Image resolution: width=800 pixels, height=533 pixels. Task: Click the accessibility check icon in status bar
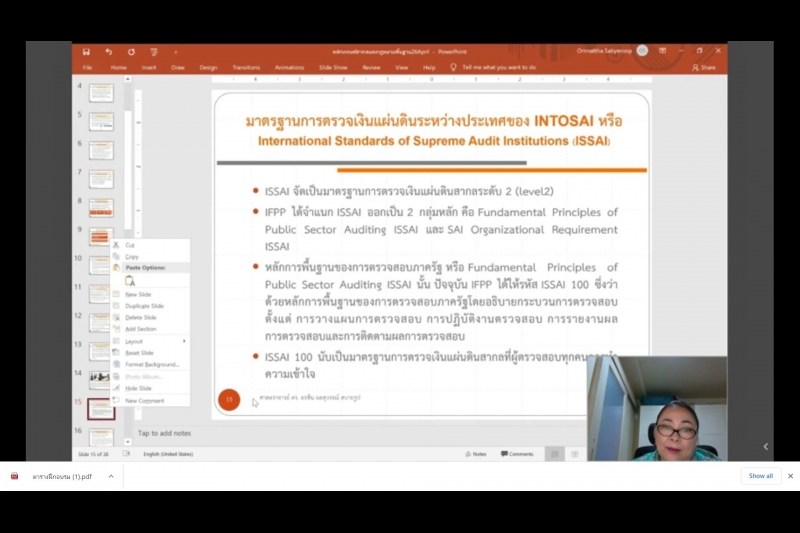click(x=126, y=454)
